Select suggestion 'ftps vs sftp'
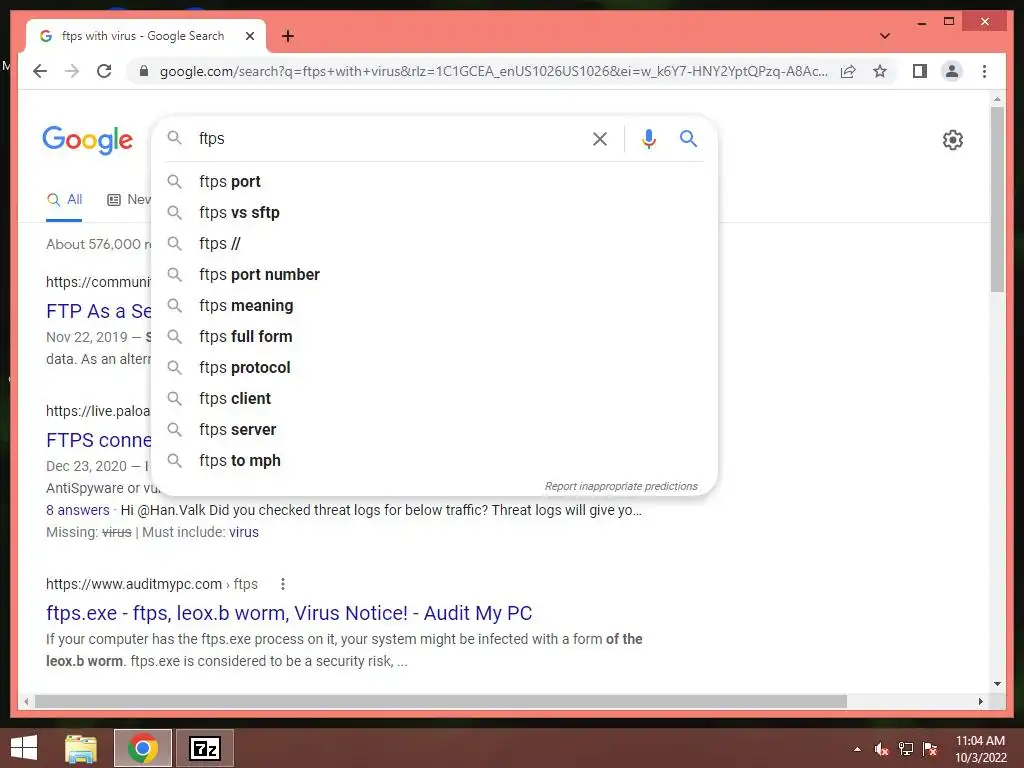 tap(434, 212)
